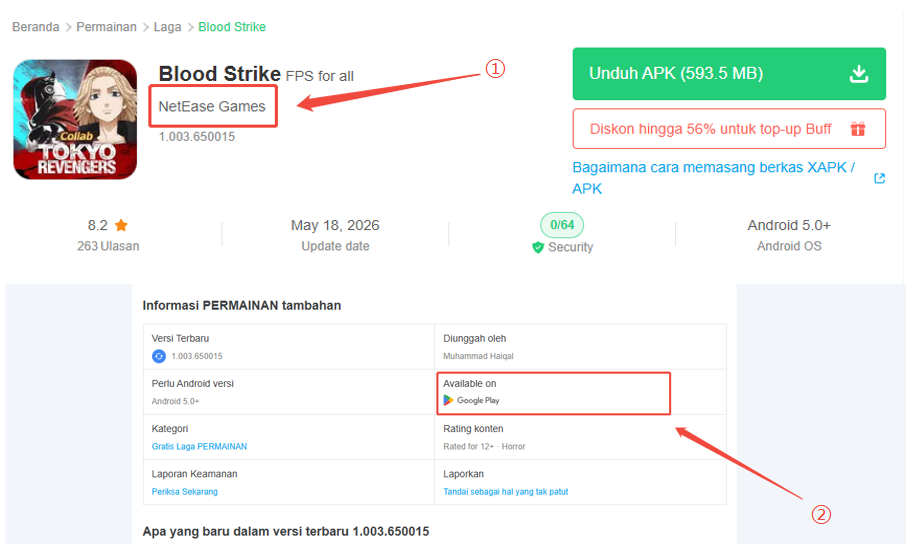This screenshot has height=550, width=911.
Task: Open the Beranda breadcrumb link
Action: 35,27
